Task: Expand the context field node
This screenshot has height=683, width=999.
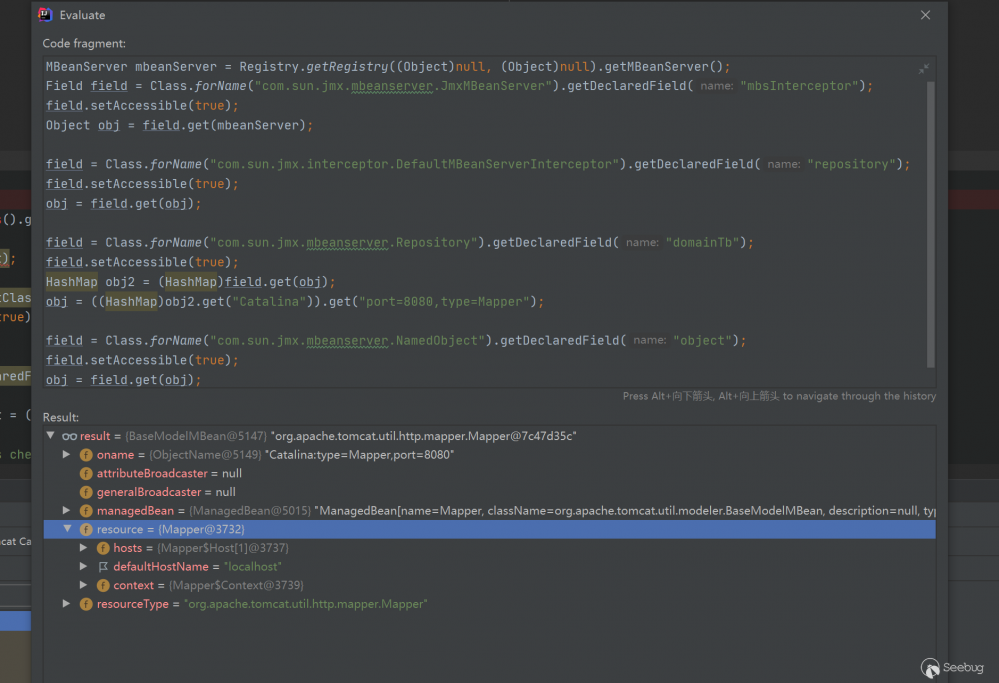Action: pyautogui.click(x=83, y=584)
